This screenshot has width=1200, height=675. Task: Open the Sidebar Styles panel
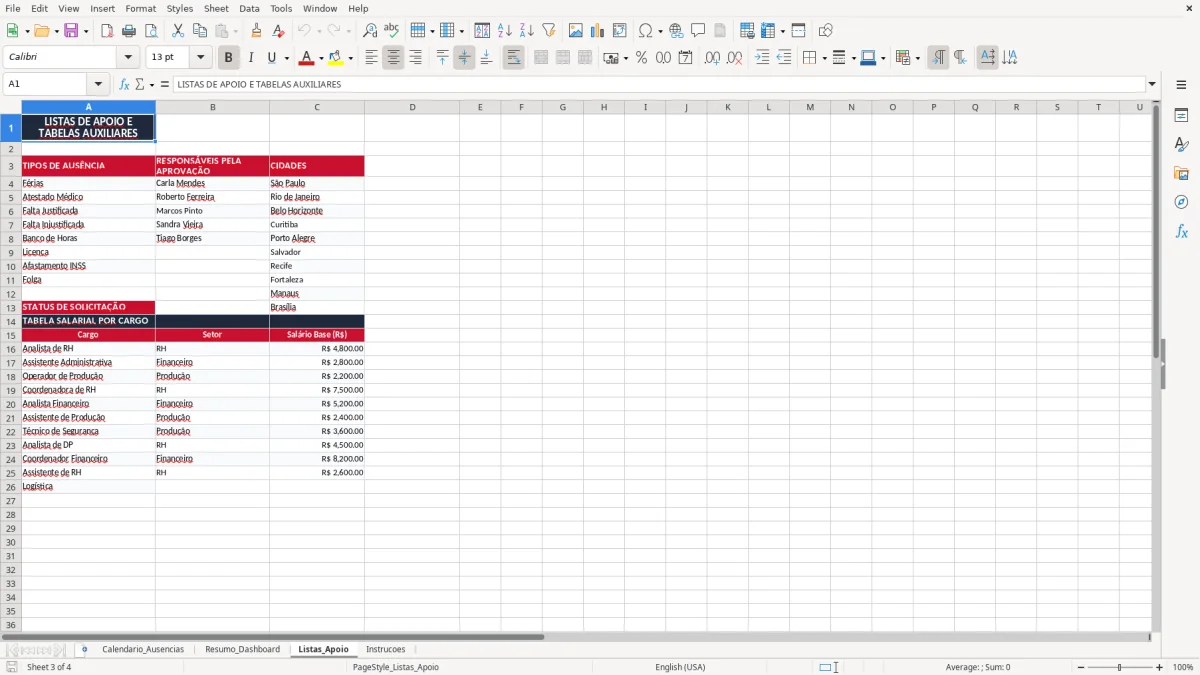pyautogui.click(x=1181, y=145)
